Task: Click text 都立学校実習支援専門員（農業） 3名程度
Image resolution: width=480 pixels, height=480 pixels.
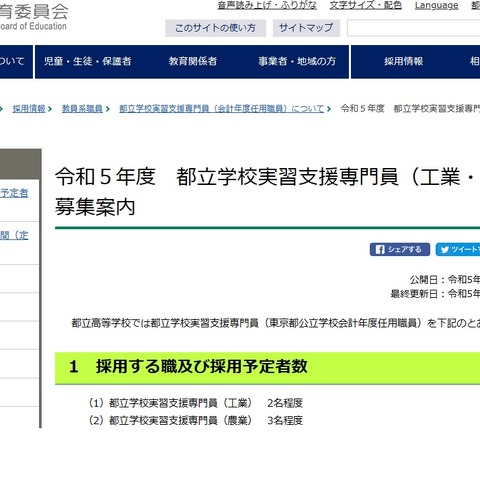Action: [196, 420]
